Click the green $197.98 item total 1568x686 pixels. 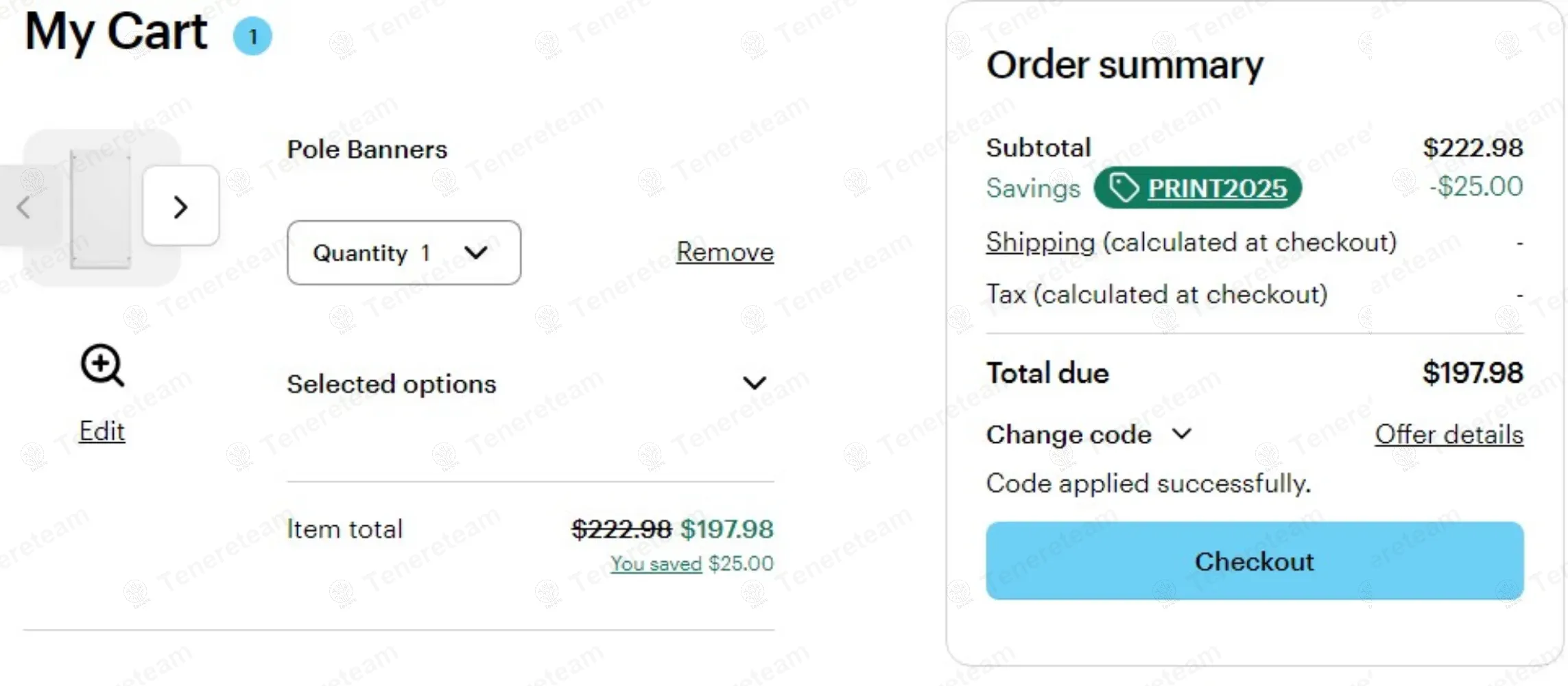click(726, 529)
